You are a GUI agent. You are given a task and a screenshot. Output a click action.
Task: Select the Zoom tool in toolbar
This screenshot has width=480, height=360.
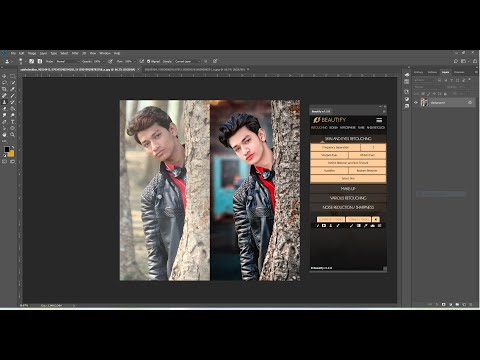tap(12, 135)
